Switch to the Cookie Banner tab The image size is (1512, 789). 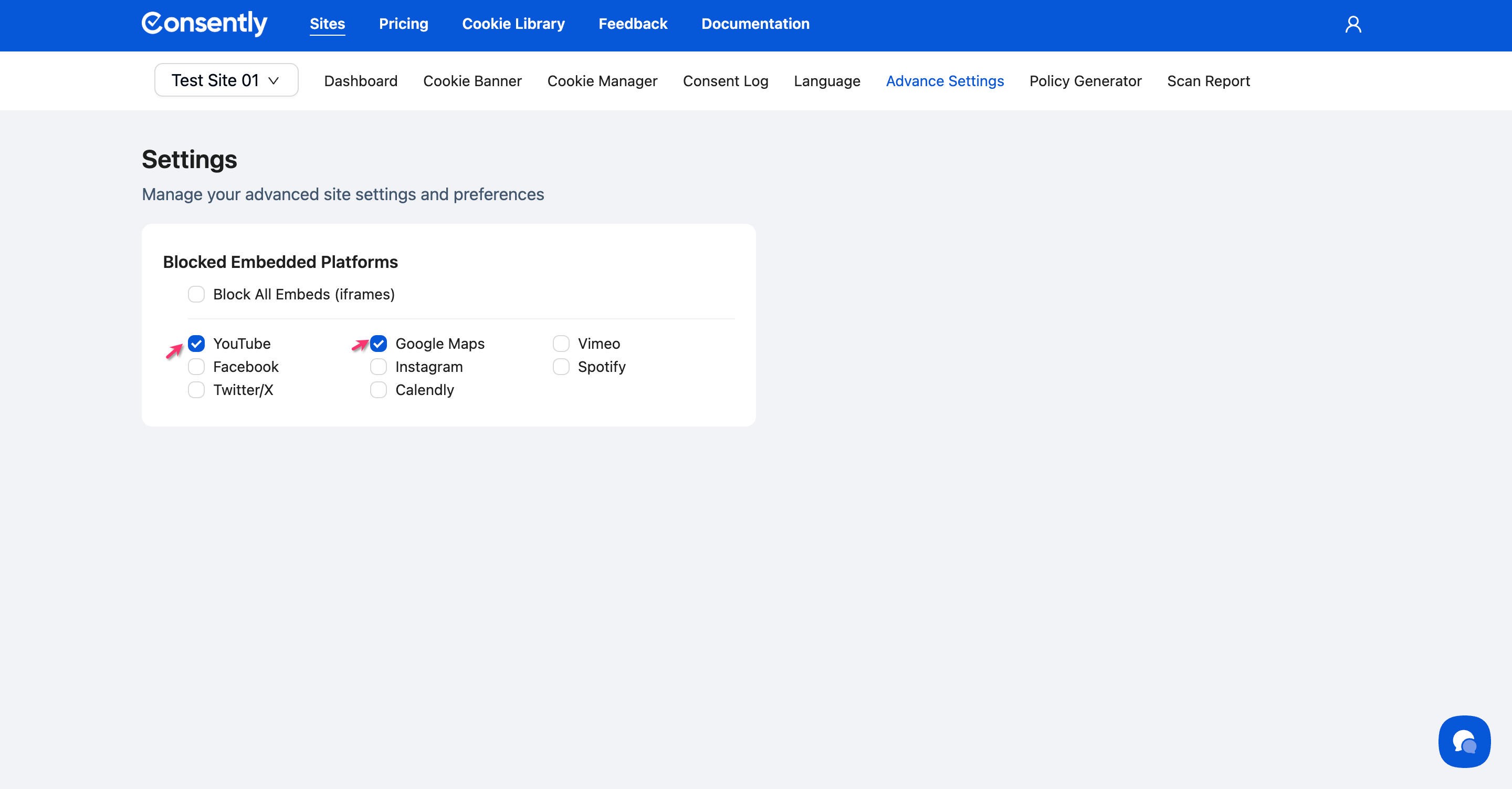[x=472, y=81]
